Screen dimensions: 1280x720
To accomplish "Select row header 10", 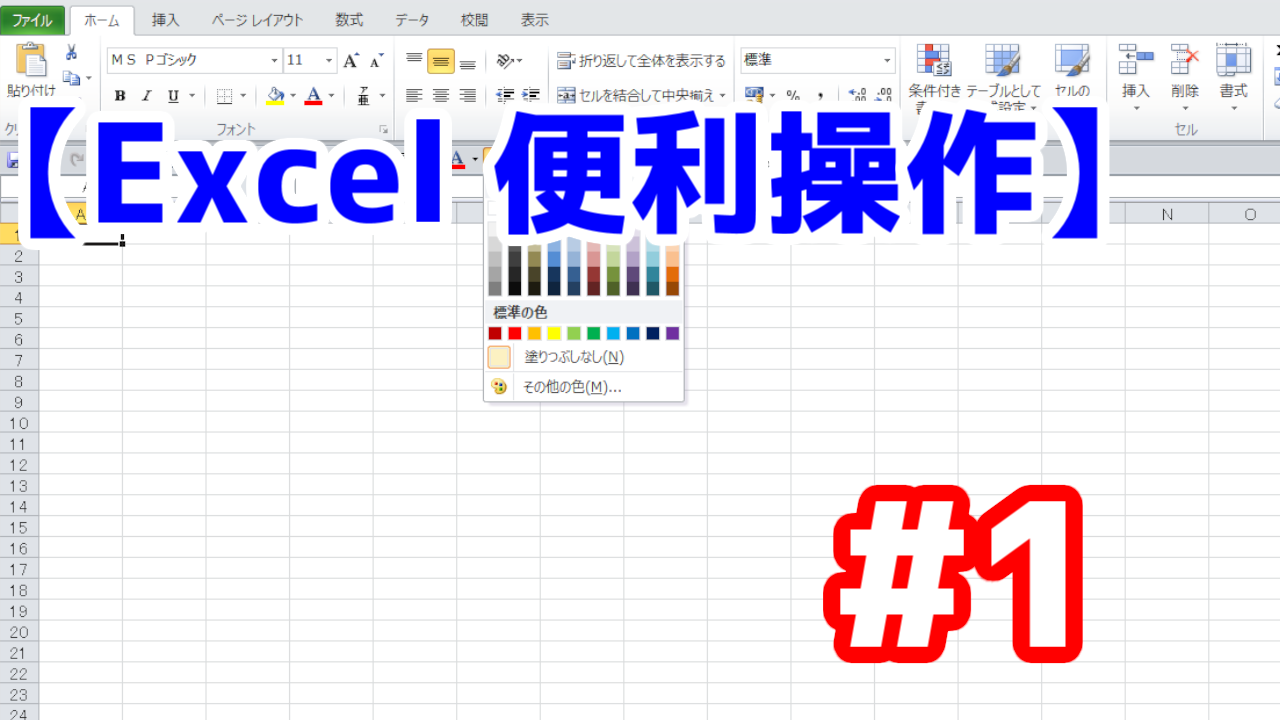I will 19,423.
